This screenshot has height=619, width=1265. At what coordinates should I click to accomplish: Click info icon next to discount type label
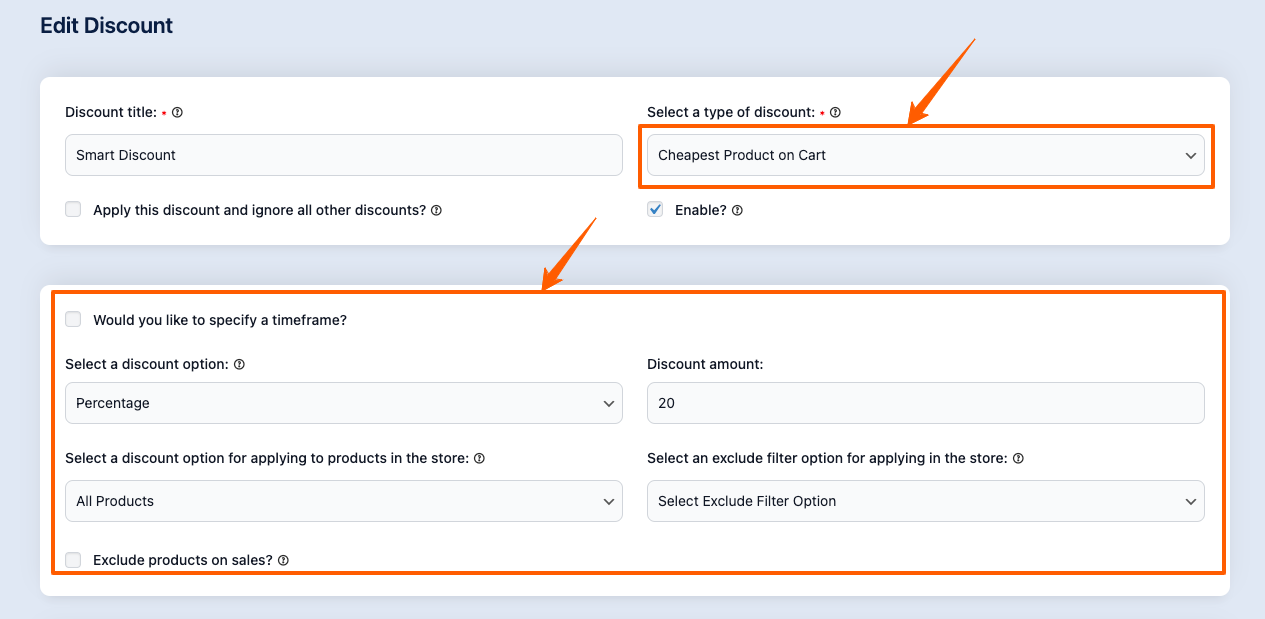(x=835, y=113)
